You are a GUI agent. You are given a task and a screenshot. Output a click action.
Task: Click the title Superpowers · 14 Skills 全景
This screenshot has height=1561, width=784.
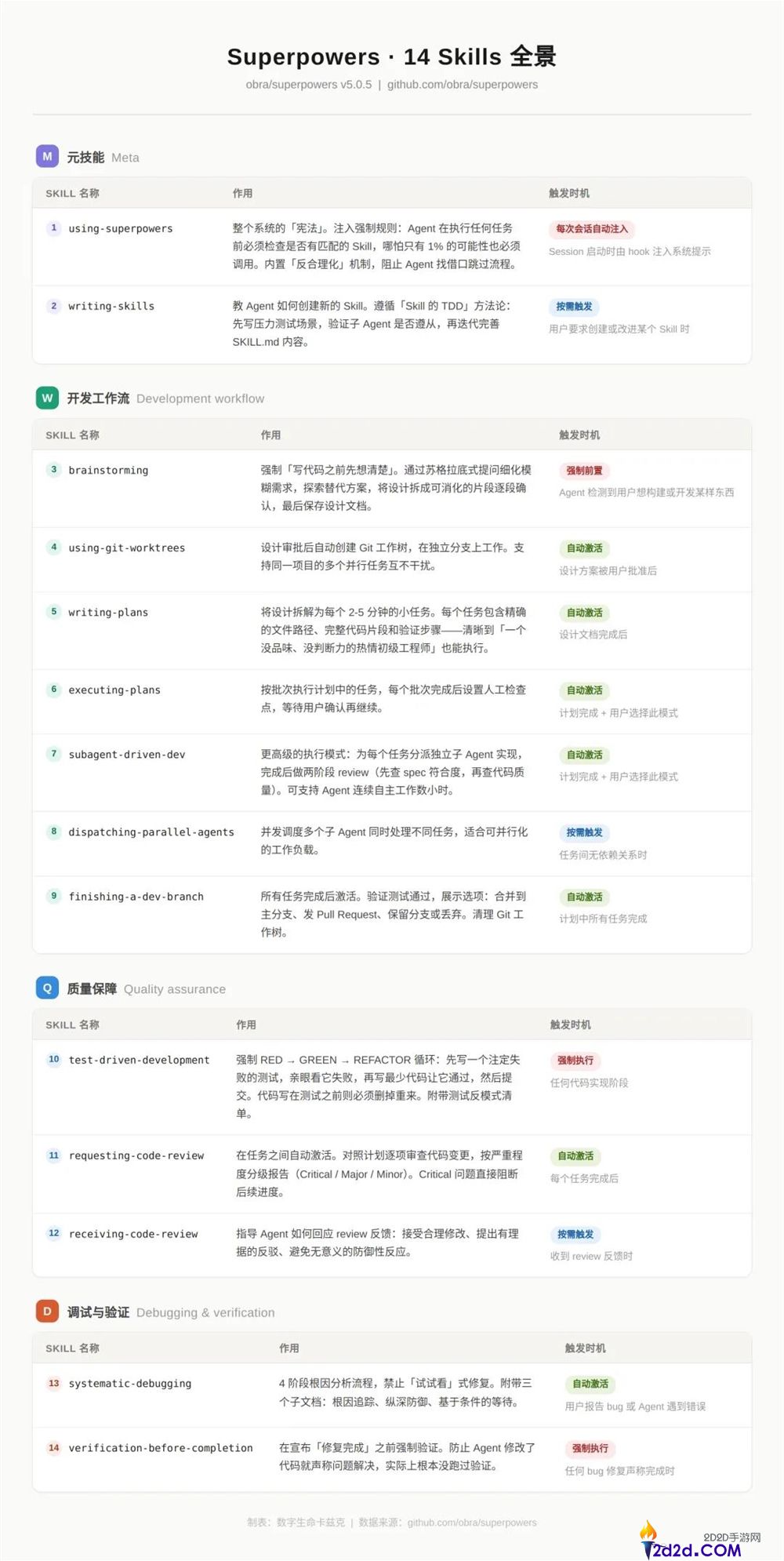(x=392, y=56)
